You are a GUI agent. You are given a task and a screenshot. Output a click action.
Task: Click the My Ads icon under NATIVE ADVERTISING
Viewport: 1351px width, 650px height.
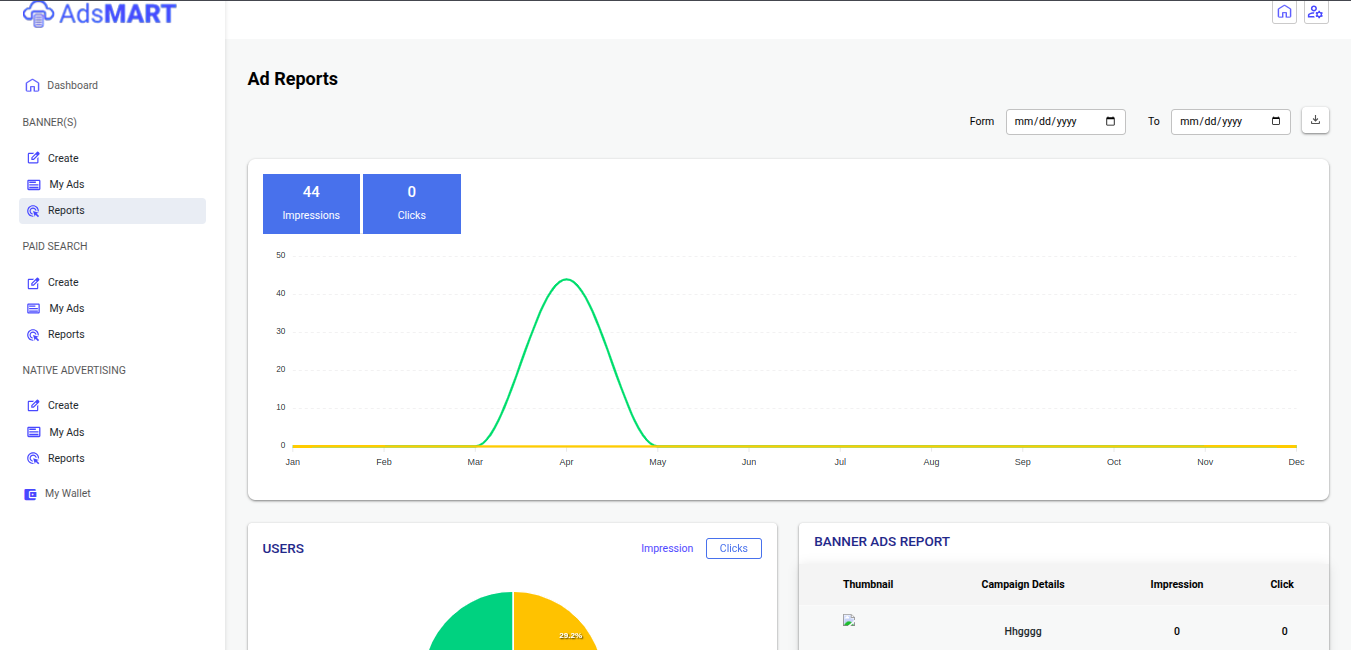coord(34,433)
